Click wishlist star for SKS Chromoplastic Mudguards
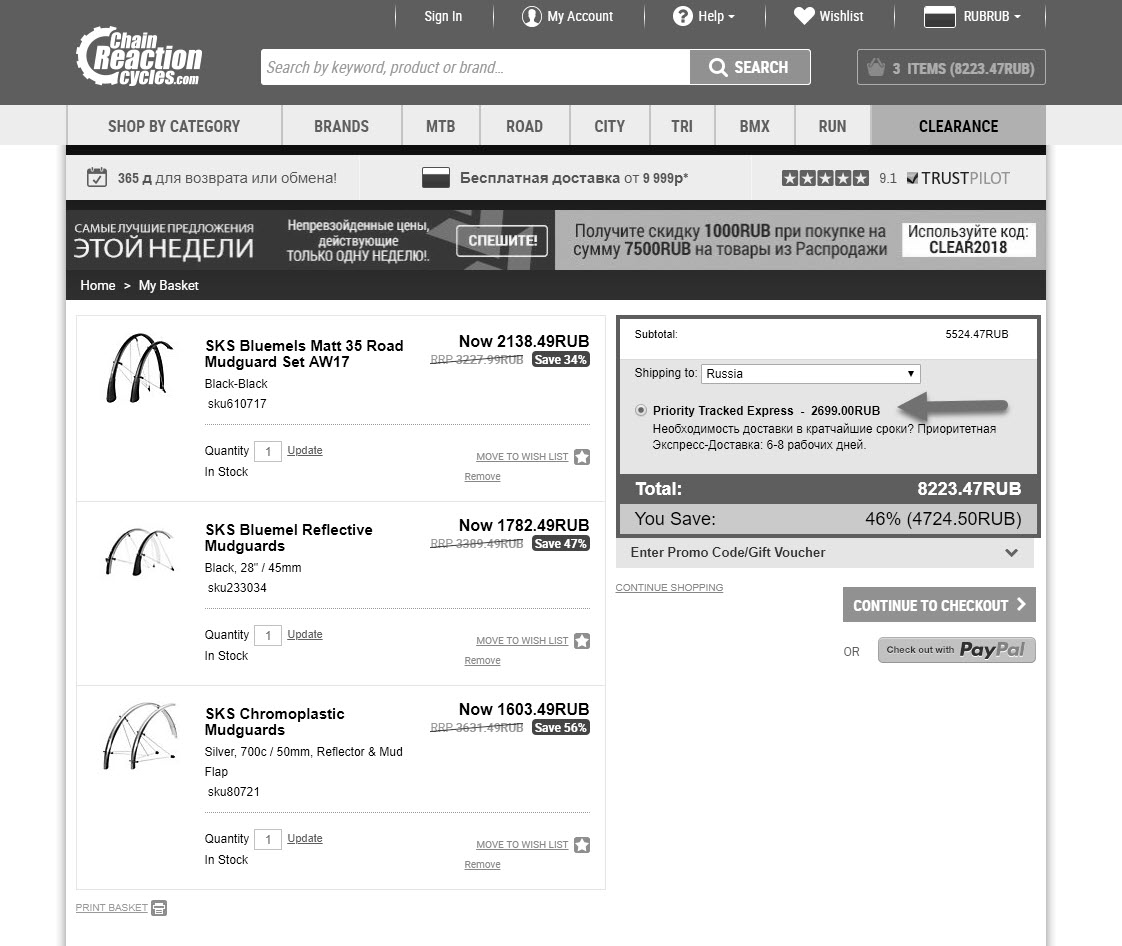This screenshot has width=1122, height=946. [x=582, y=844]
